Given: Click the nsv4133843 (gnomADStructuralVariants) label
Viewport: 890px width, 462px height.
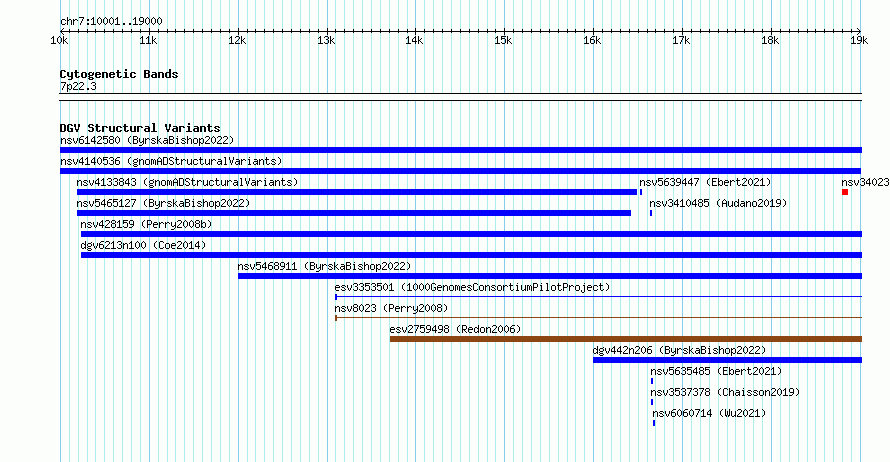Looking at the screenshot, I should pos(187,182).
